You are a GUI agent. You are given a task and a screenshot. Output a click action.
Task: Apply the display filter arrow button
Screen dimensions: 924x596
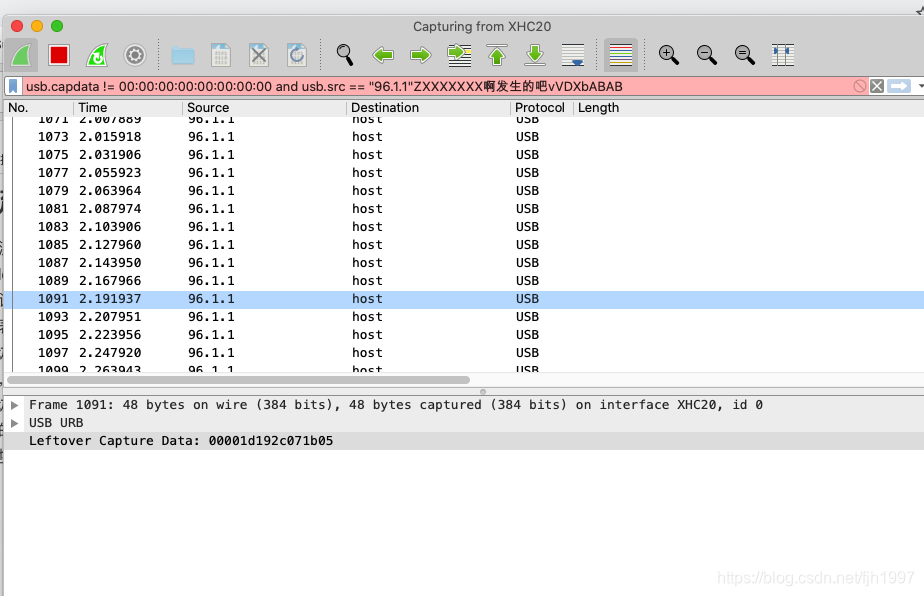coord(899,87)
